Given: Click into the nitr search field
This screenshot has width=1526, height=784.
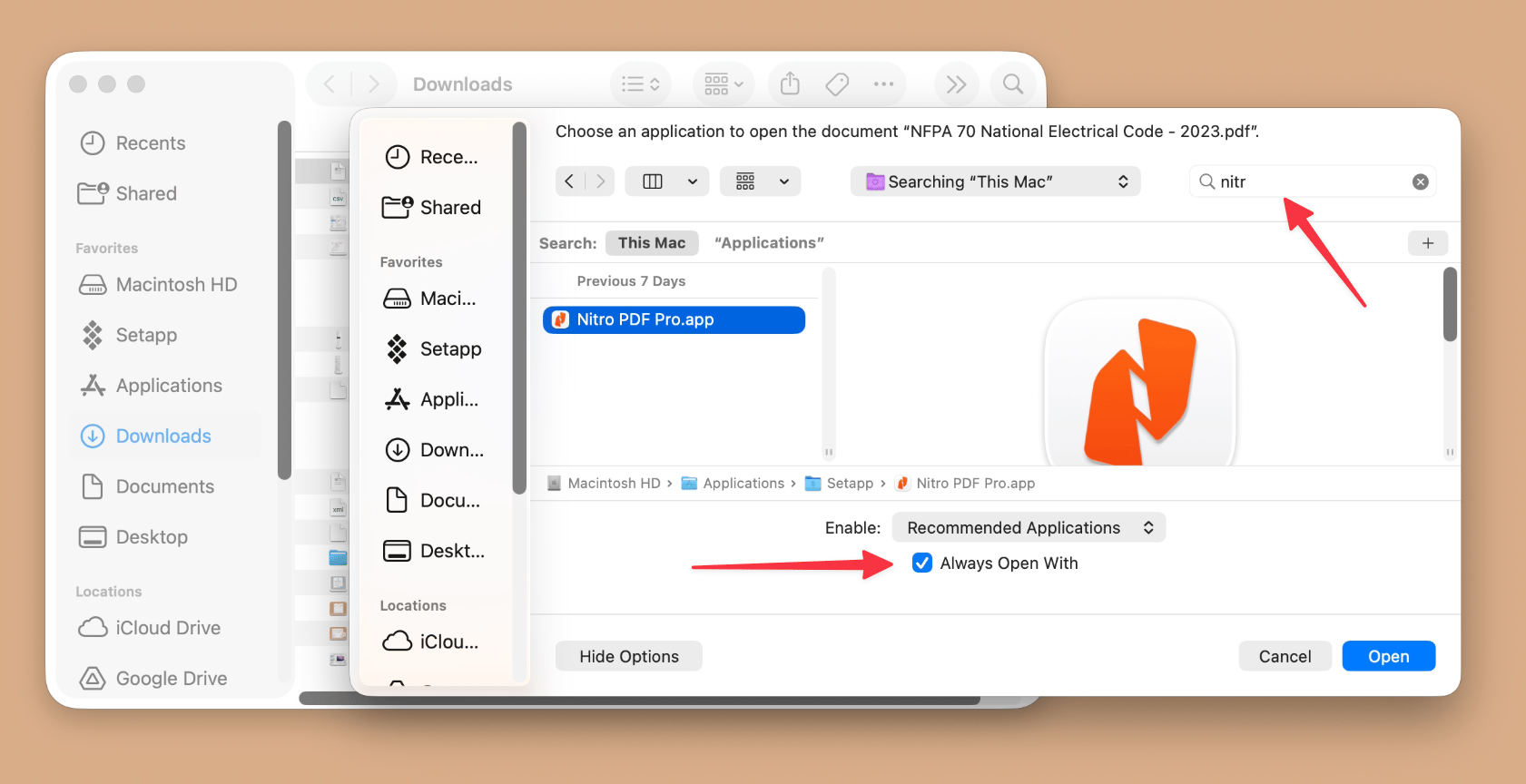Looking at the screenshot, I should (1312, 181).
